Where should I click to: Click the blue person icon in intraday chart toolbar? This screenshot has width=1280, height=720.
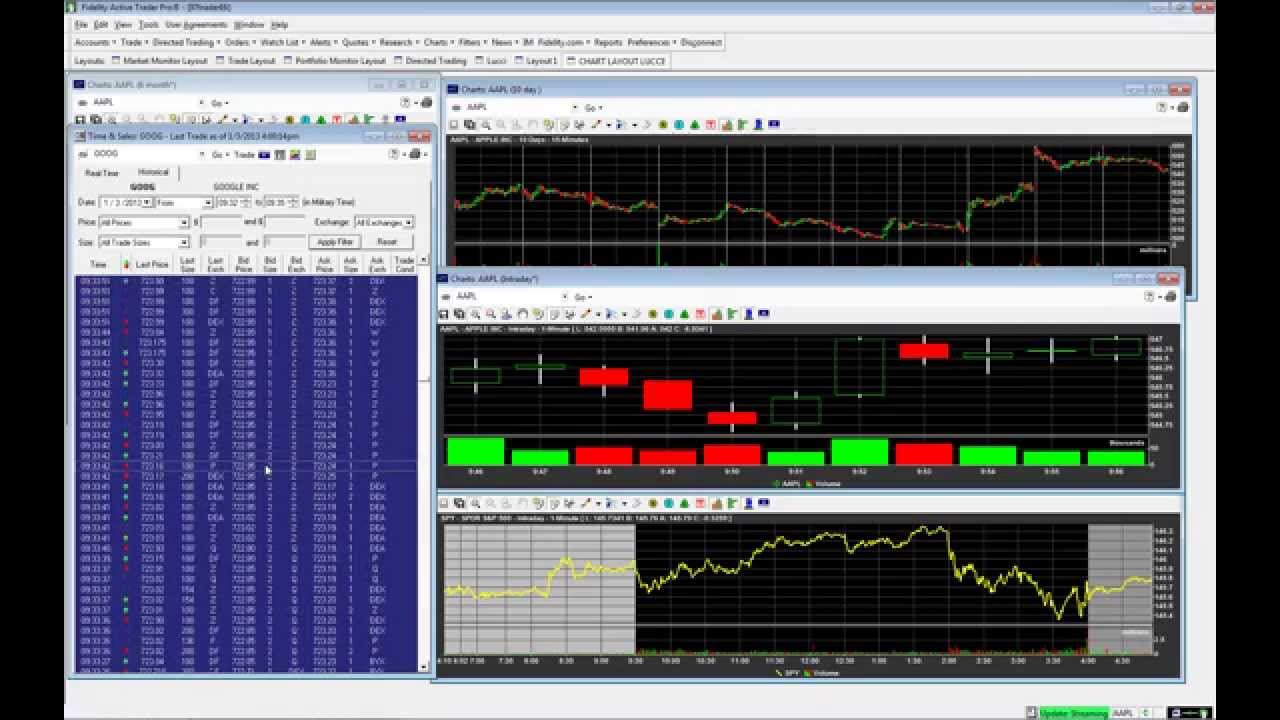pos(749,313)
